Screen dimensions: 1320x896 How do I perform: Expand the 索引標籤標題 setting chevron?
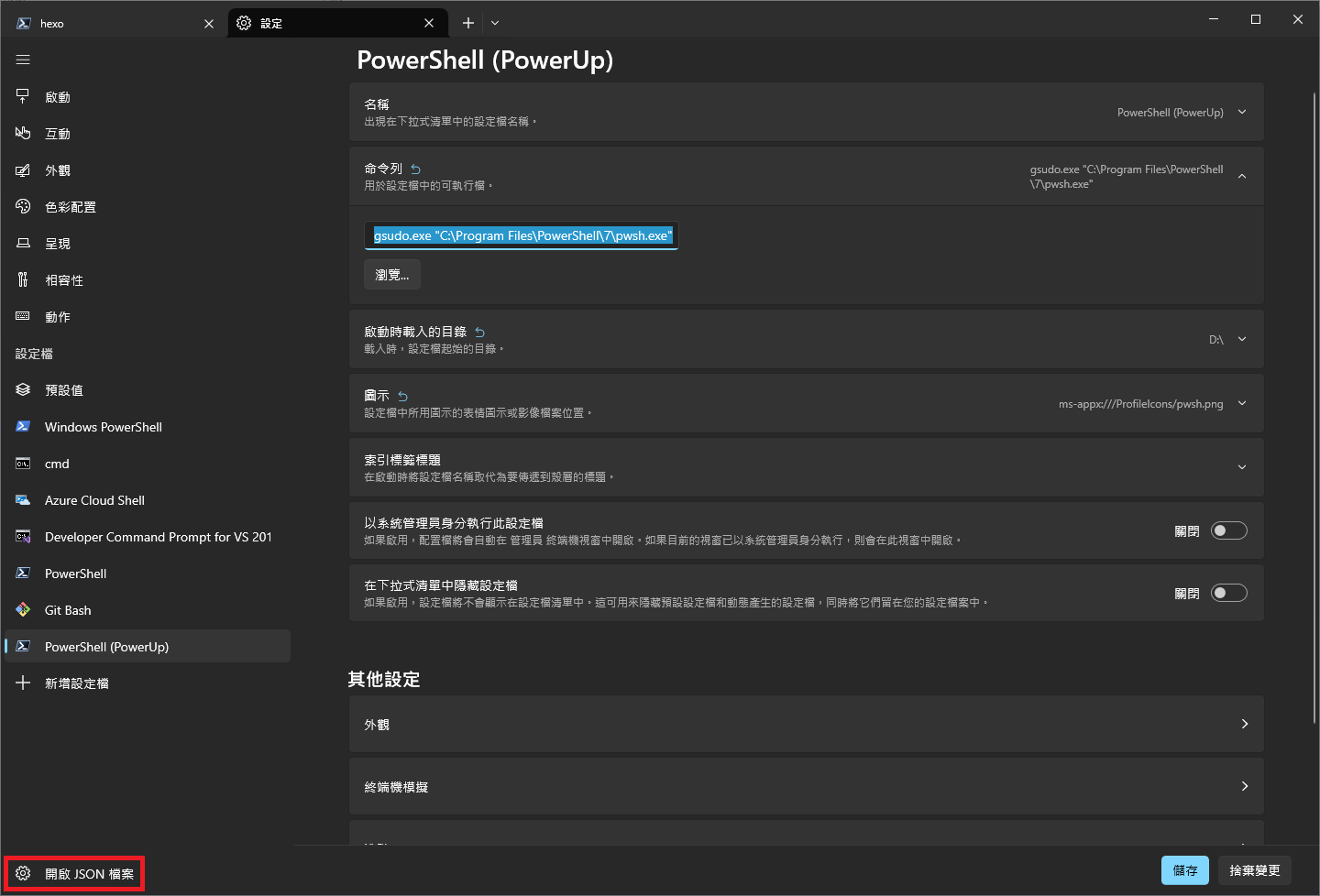click(x=1242, y=467)
